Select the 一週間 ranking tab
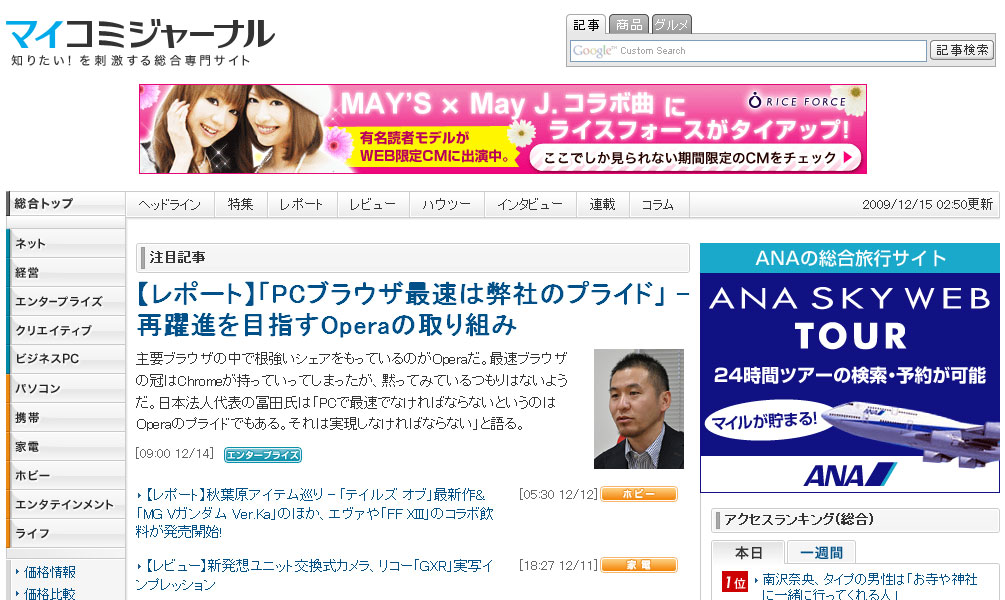Image resolution: width=1005 pixels, height=600 pixels. click(x=821, y=552)
